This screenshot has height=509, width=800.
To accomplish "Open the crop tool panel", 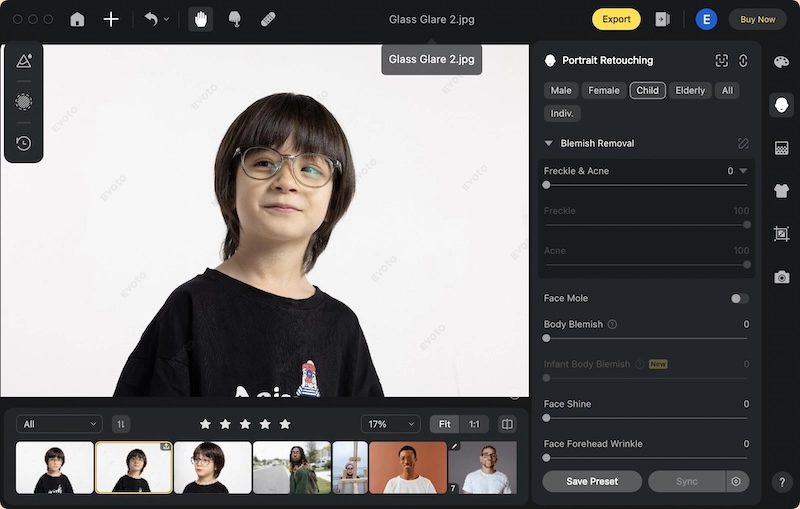I will pos(781,234).
